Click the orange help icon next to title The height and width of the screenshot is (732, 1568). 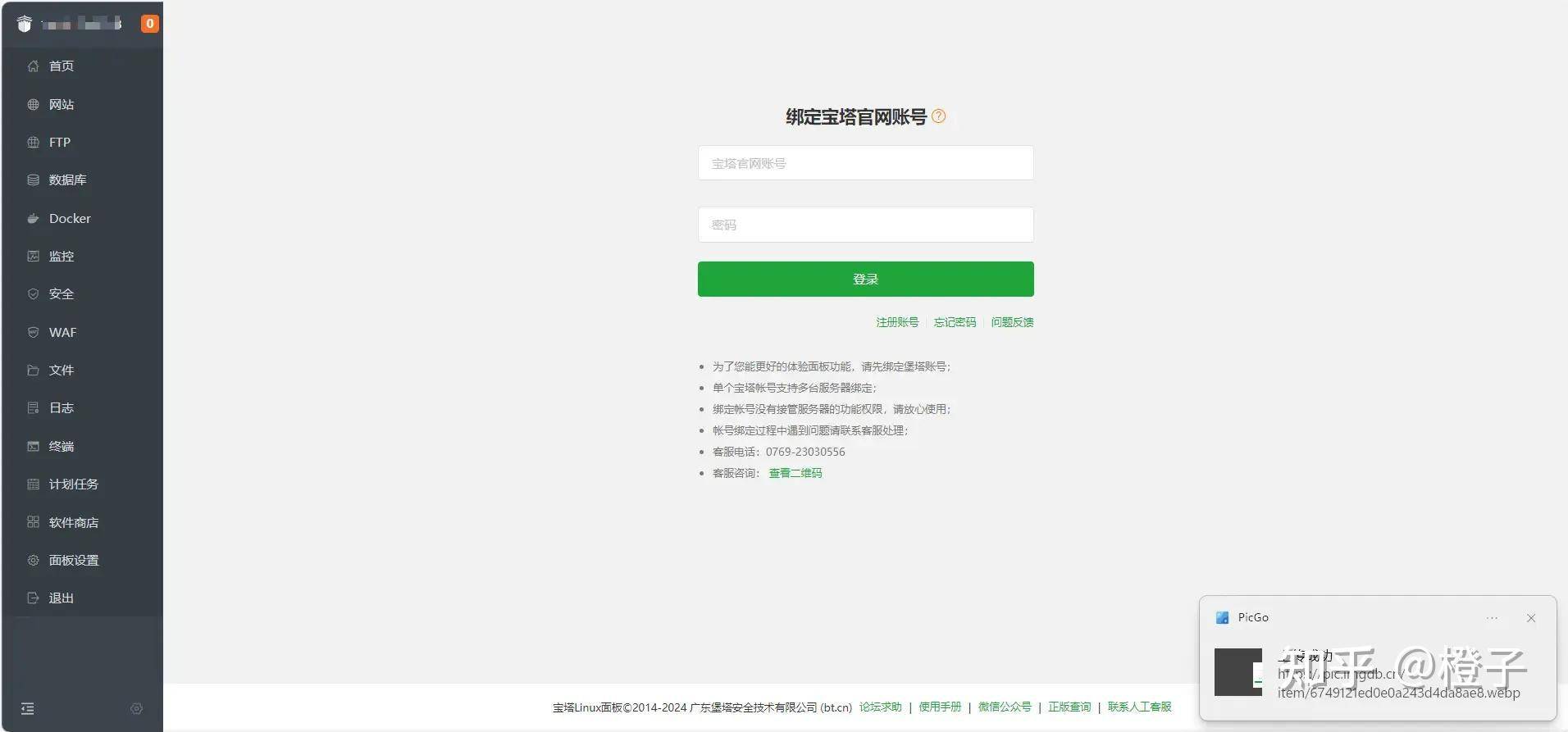[x=939, y=116]
